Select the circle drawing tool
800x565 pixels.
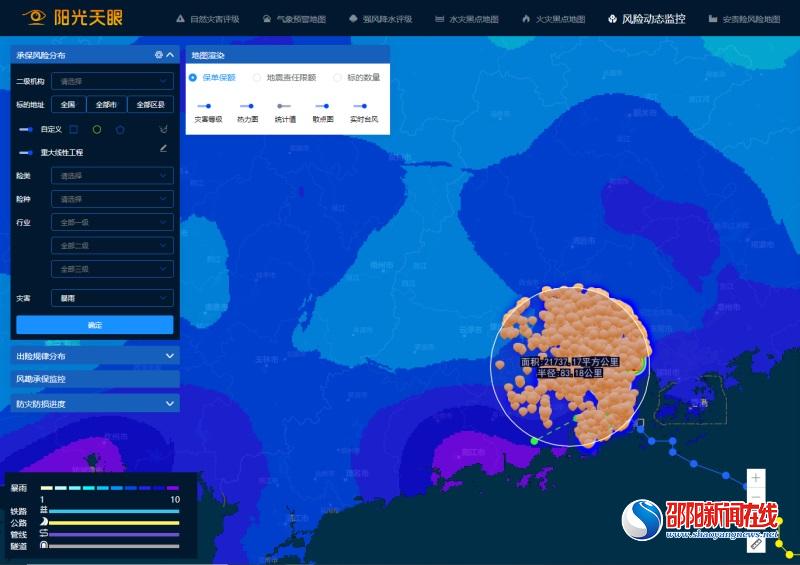pos(97,130)
